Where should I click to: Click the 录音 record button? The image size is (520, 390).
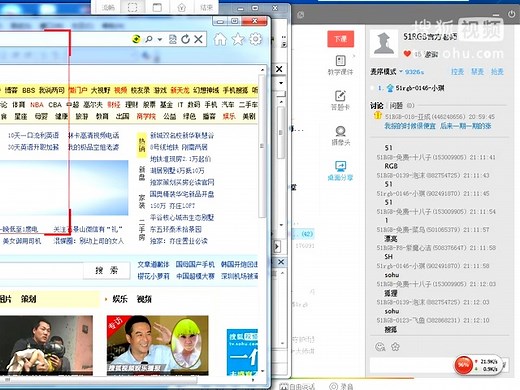pyautogui.click(x=341, y=386)
